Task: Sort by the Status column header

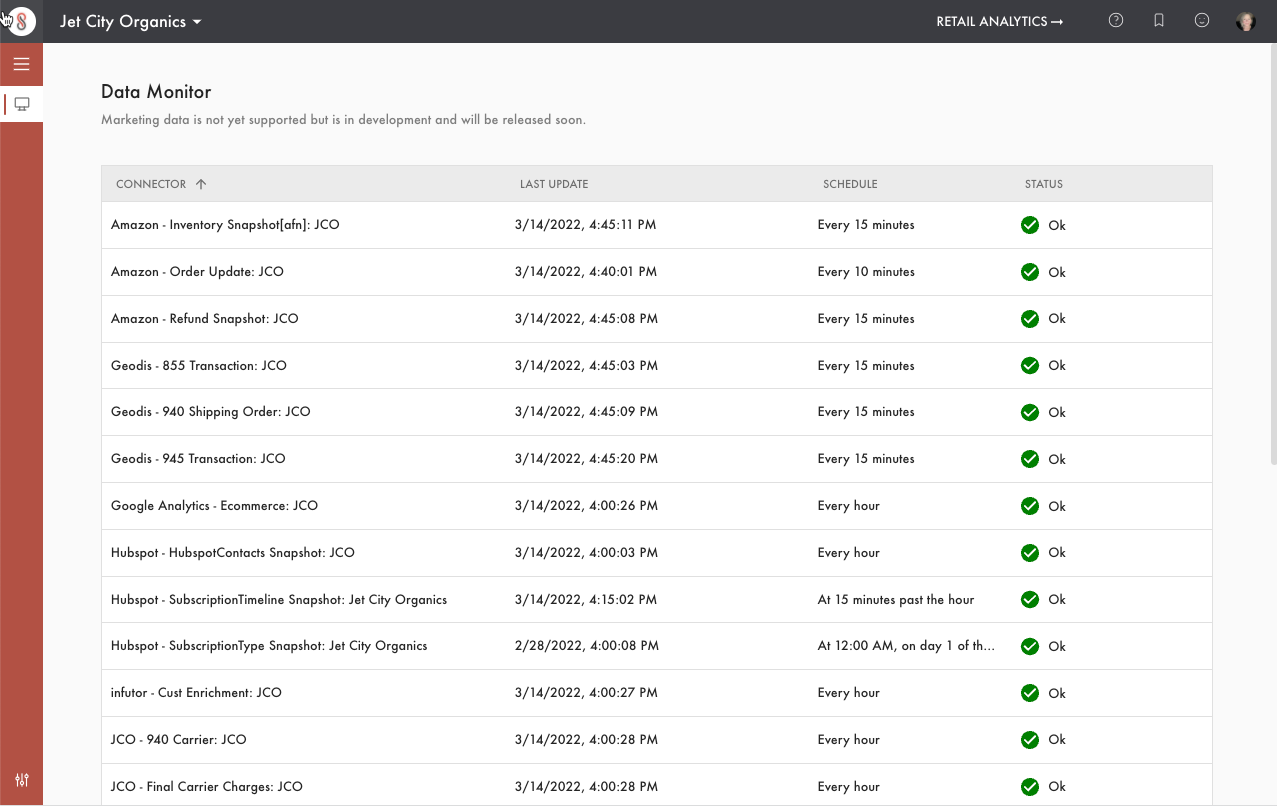Action: (1044, 184)
